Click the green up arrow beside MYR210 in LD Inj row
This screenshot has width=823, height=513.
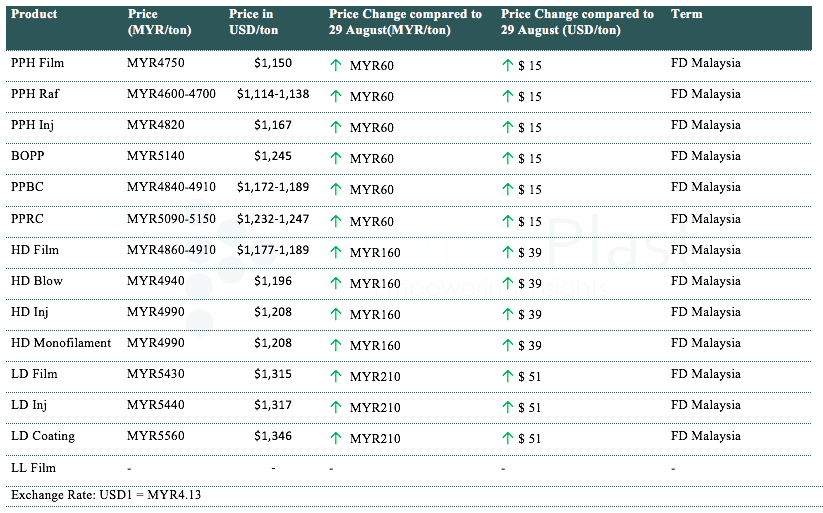coord(336,408)
